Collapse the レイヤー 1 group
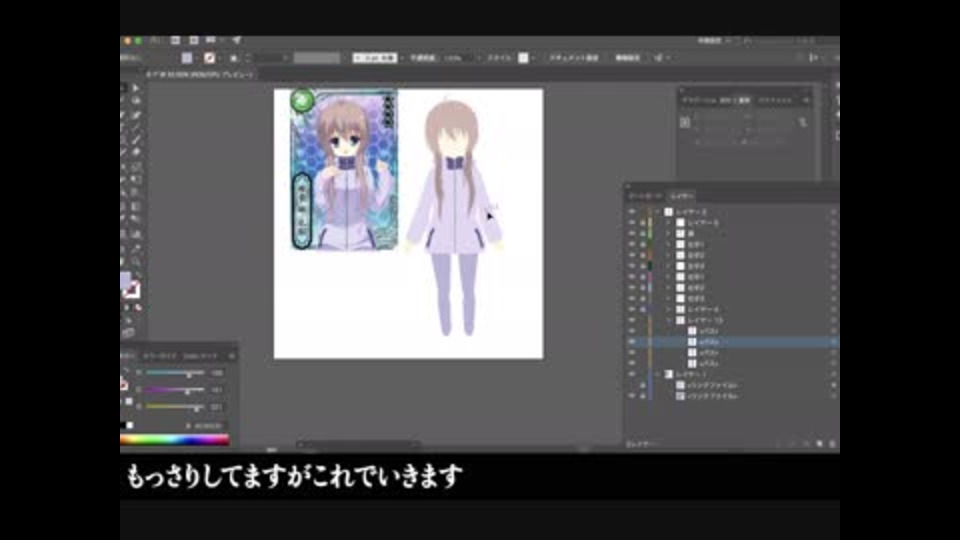The image size is (960, 540). [658, 374]
